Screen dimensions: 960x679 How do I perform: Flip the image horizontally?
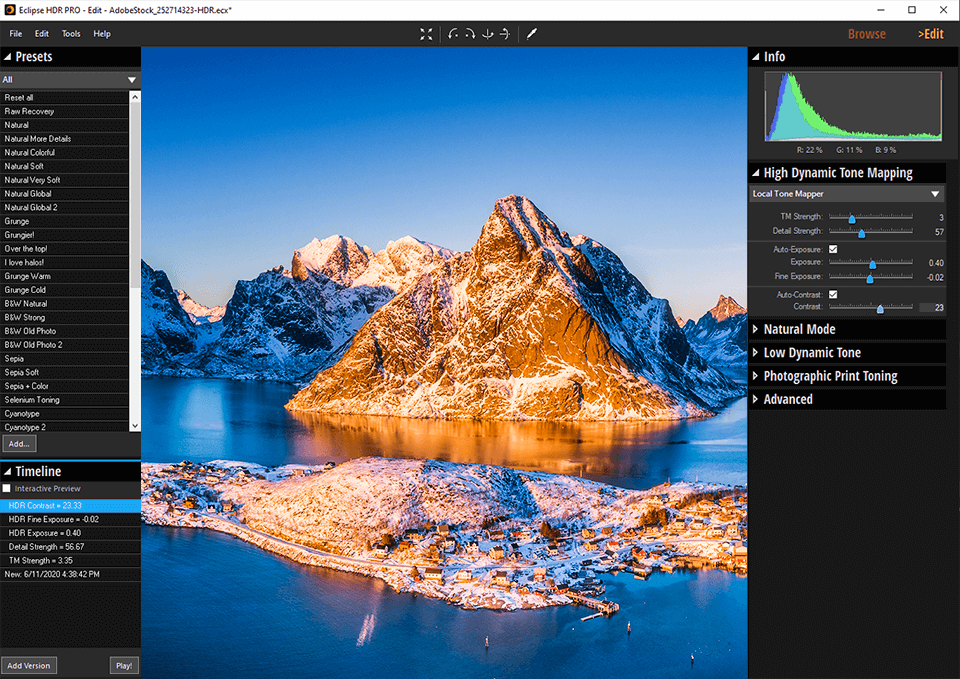coord(504,33)
